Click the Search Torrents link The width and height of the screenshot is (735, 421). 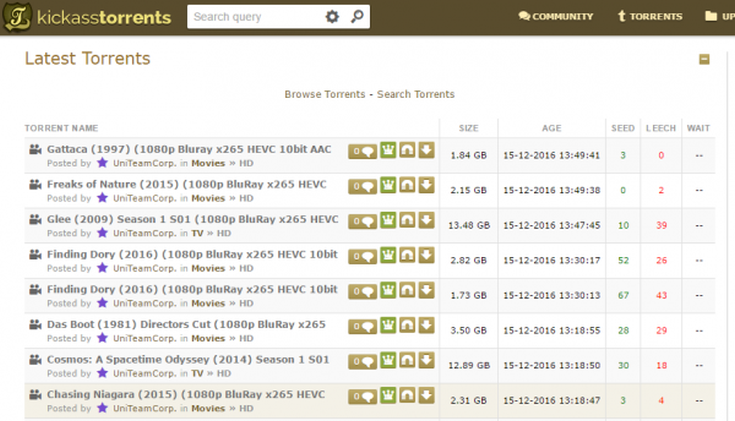point(416,94)
